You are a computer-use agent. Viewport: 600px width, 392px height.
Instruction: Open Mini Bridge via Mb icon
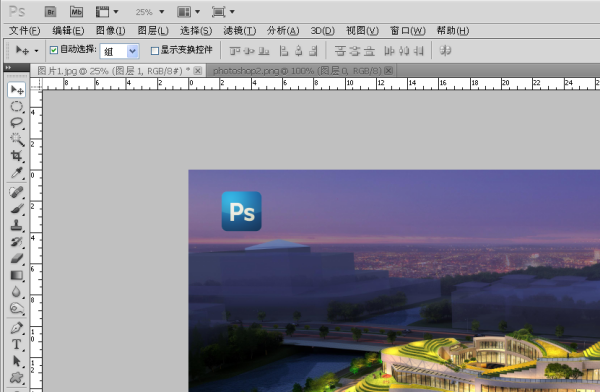[77, 12]
